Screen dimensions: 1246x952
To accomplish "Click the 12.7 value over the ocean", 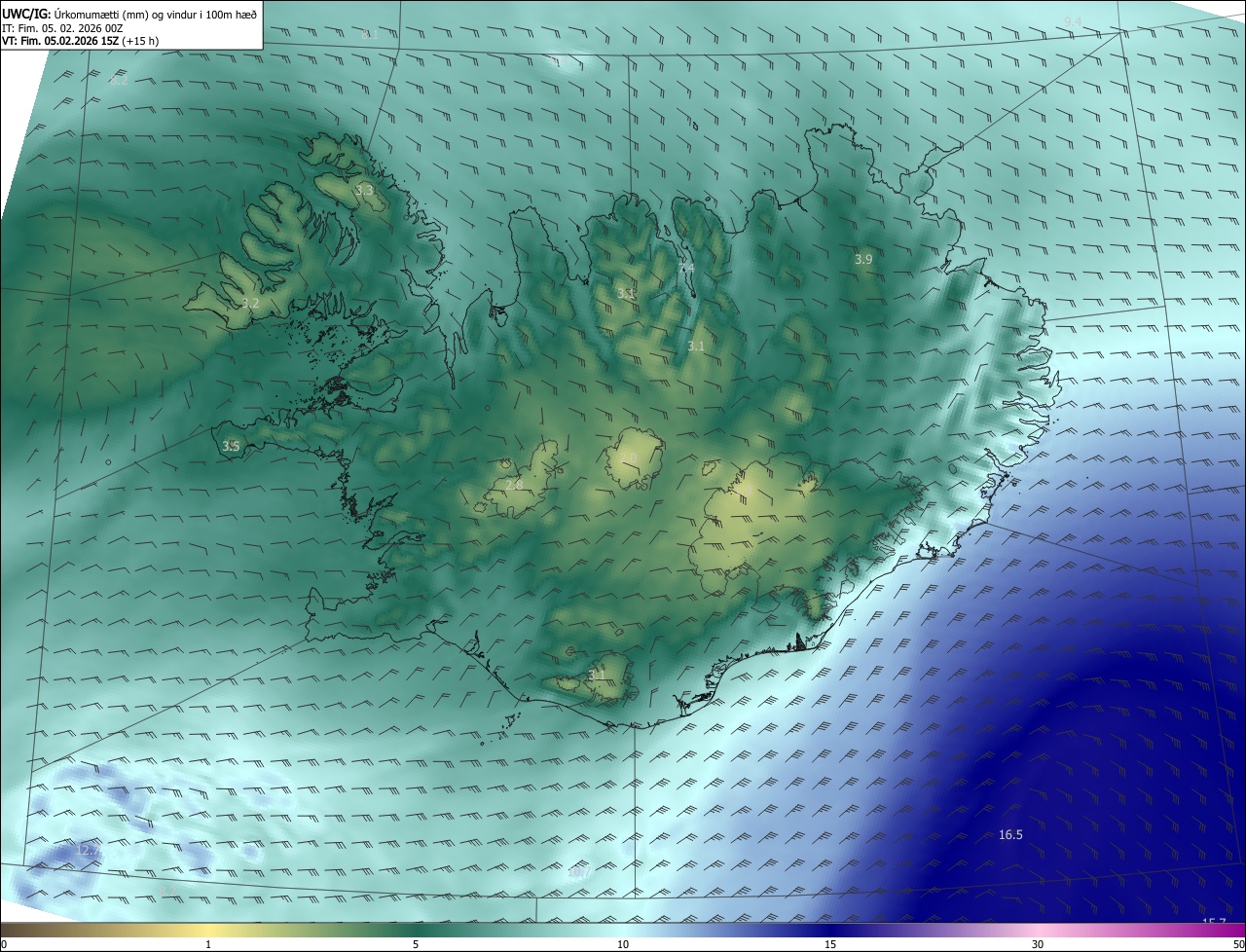I will pos(88,851).
